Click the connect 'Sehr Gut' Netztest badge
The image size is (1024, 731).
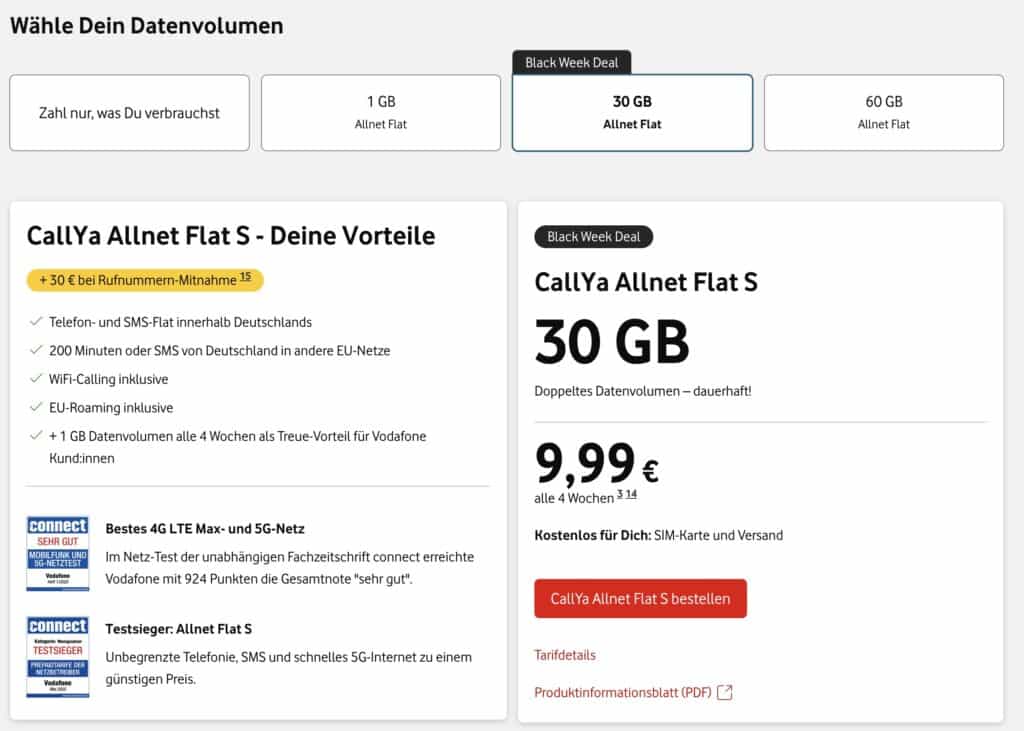58,553
